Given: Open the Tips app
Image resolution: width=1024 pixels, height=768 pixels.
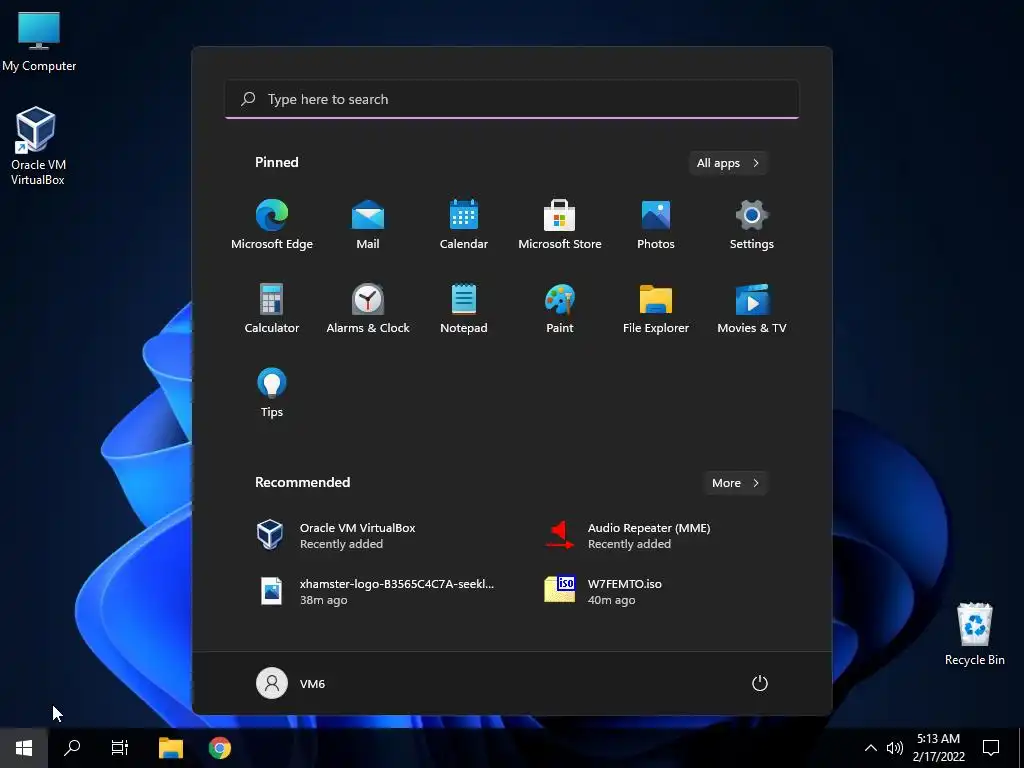Looking at the screenshot, I should [272, 392].
